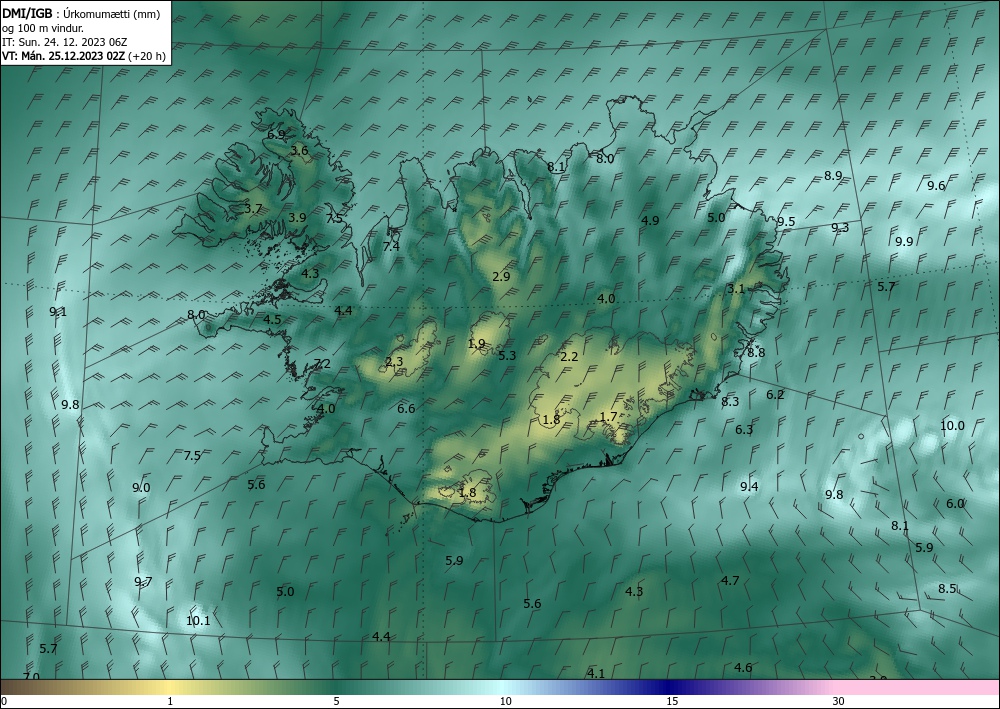Click the map value "9.7"
This screenshot has width=1000, height=709.
pyautogui.click(x=143, y=581)
